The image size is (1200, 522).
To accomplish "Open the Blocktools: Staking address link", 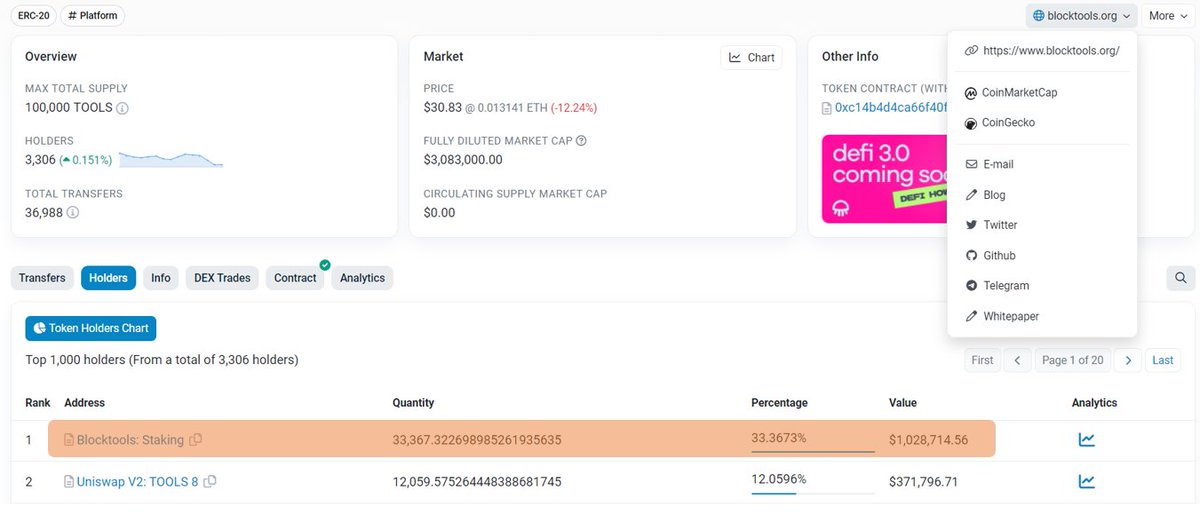I will 131,440.
